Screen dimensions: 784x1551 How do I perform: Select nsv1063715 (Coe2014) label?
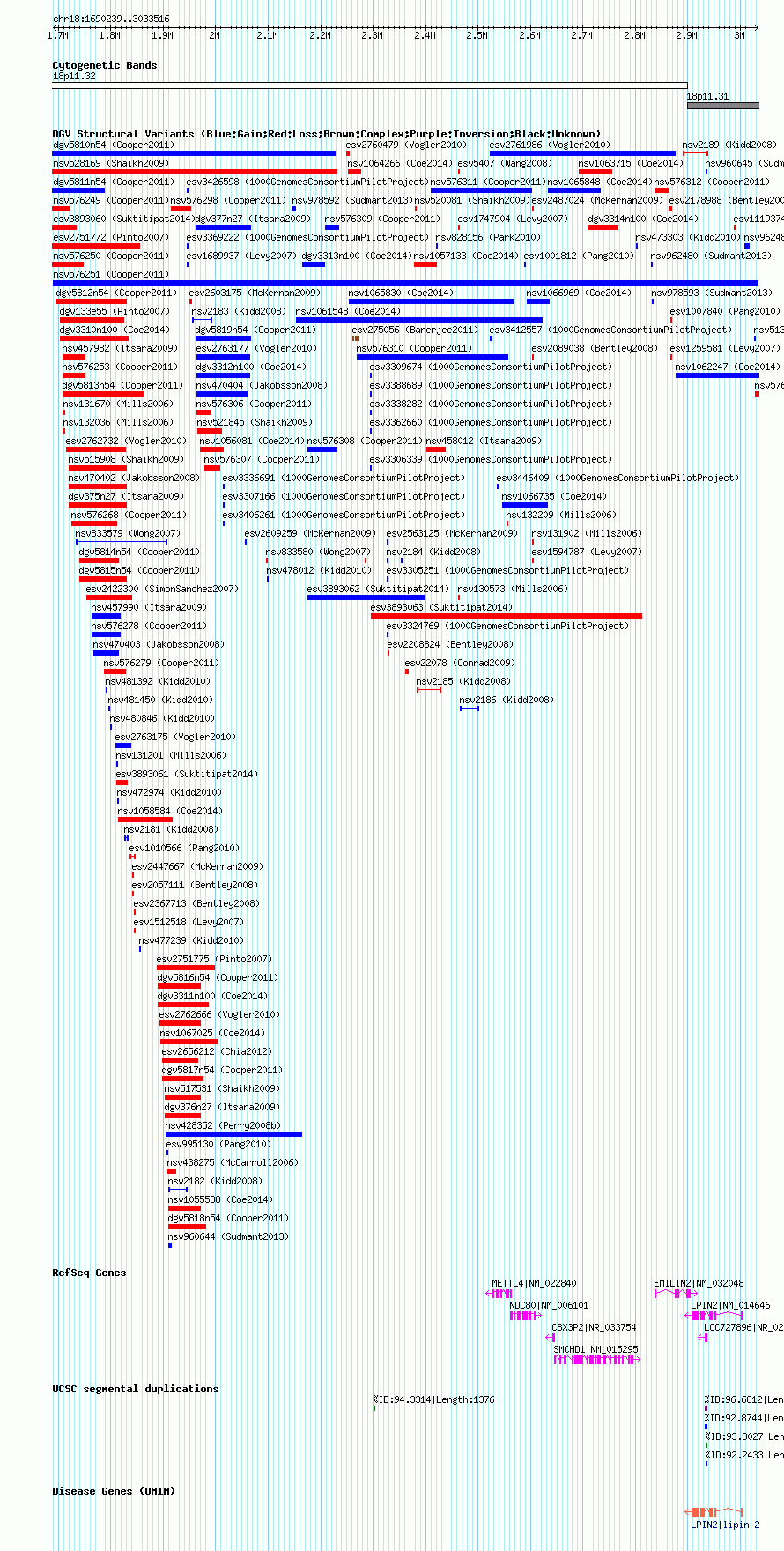tap(631, 163)
